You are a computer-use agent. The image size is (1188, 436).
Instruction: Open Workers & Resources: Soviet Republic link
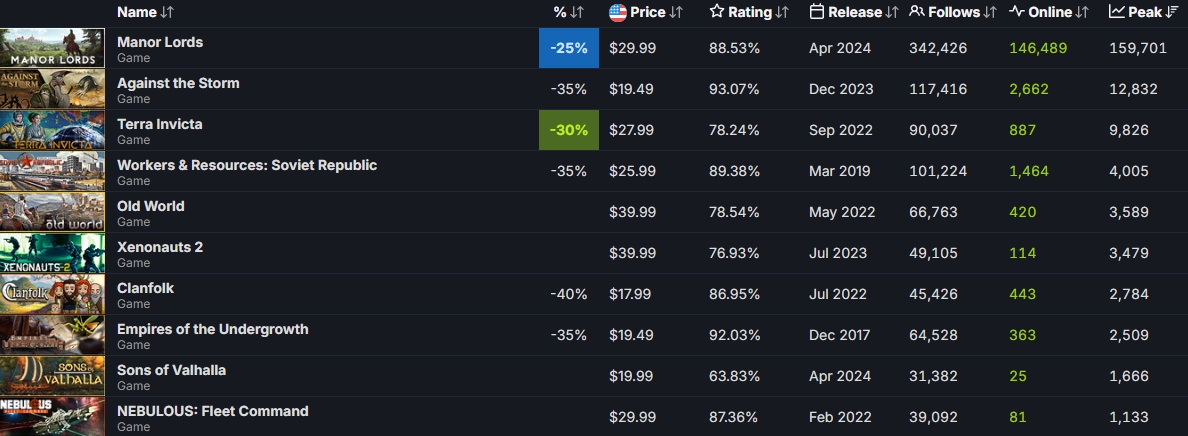(247, 165)
